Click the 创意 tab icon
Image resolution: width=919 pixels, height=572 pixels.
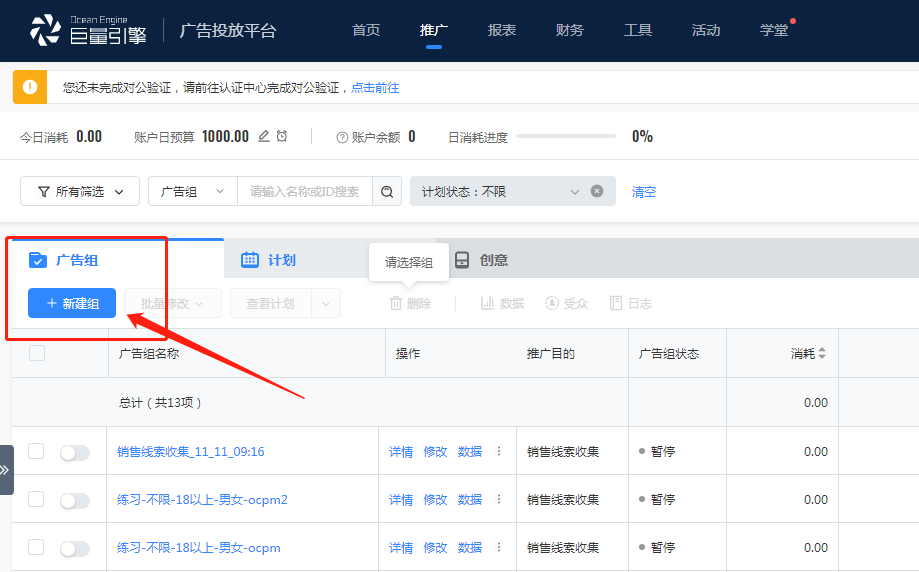point(462,260)
